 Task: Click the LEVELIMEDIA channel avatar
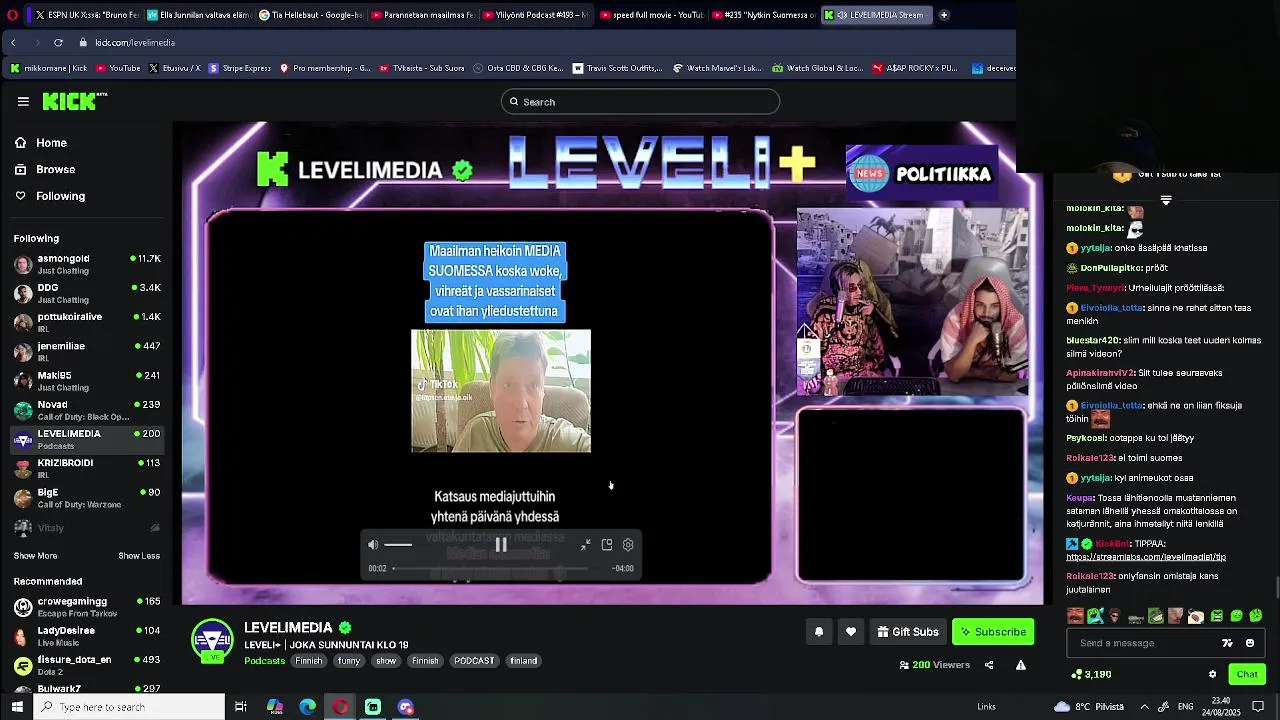(213, 642)
